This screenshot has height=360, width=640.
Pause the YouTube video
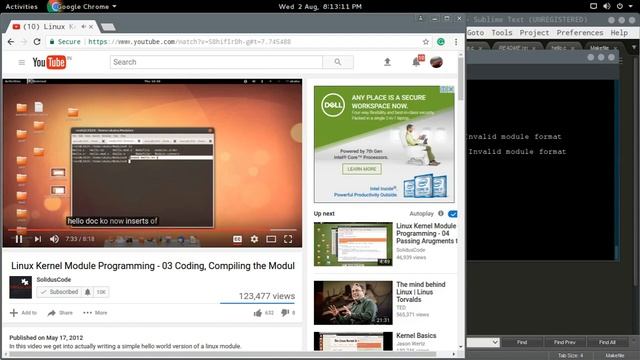tap(19, 239)
